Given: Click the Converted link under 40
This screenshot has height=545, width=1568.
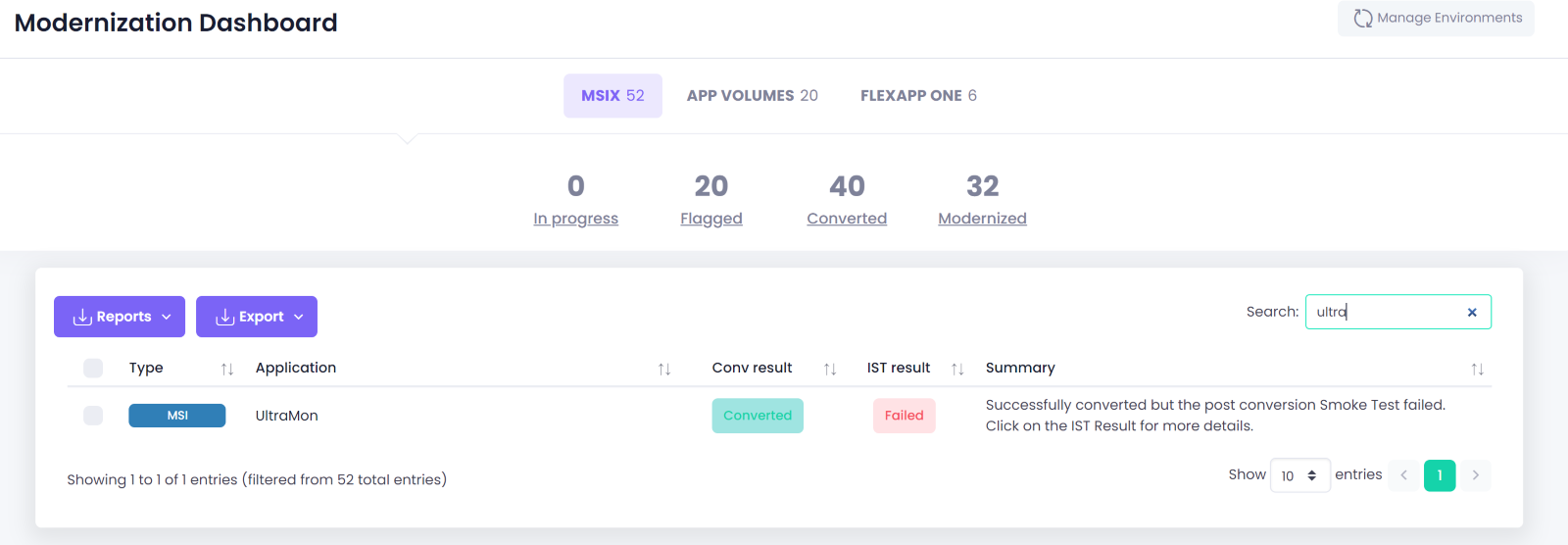Looking at the screenshot, I should coord(847,219).
